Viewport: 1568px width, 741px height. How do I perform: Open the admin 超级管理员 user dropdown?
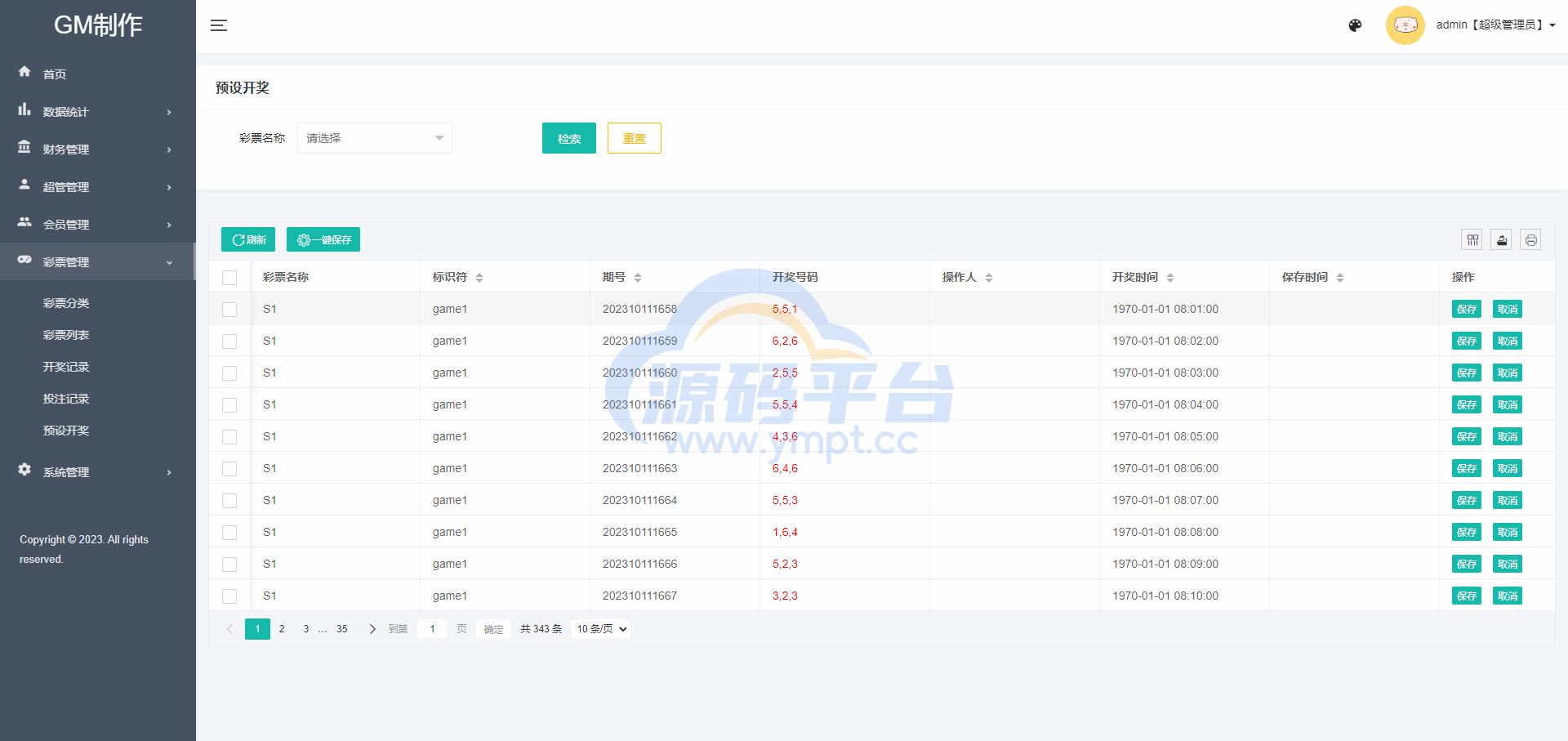[x=1495, y=25]
